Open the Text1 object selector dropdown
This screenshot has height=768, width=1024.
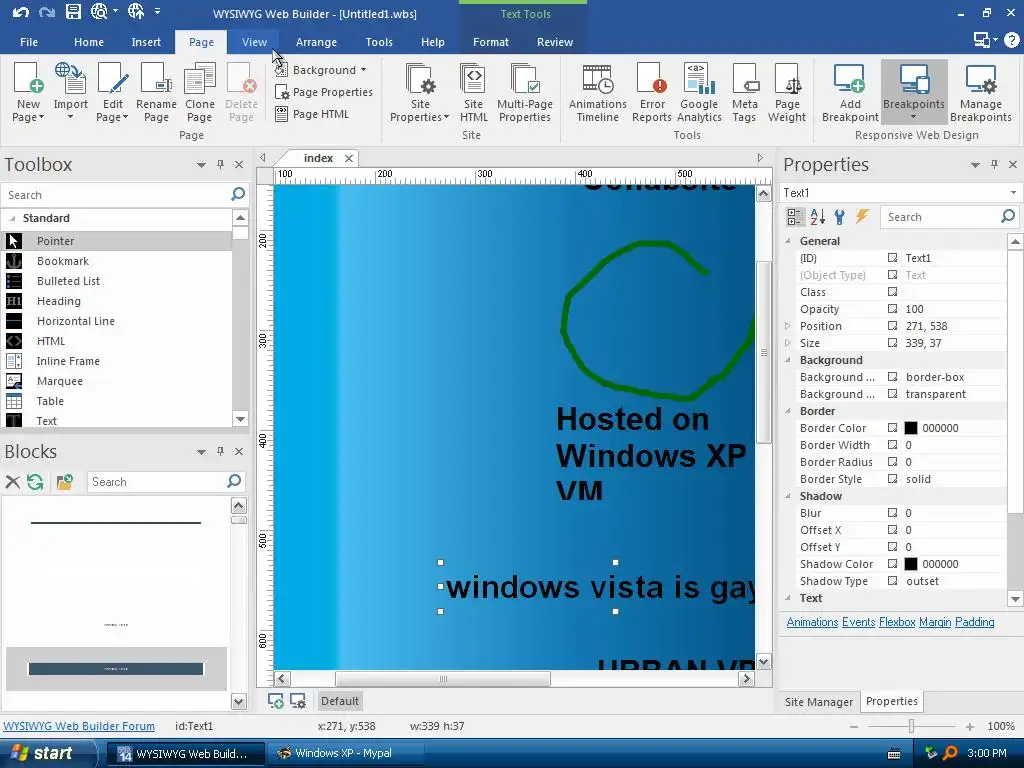coord(1013,193)
